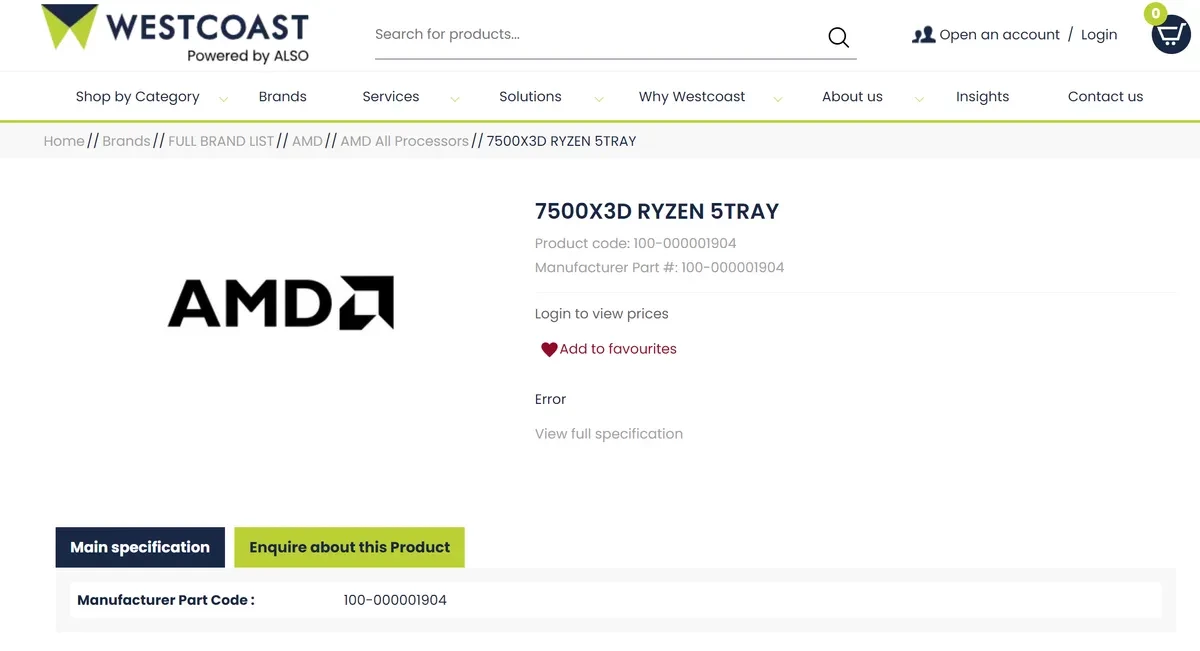Select Insights in the navigation menu
The image size is (1200, 651).
tap(982, 96)
